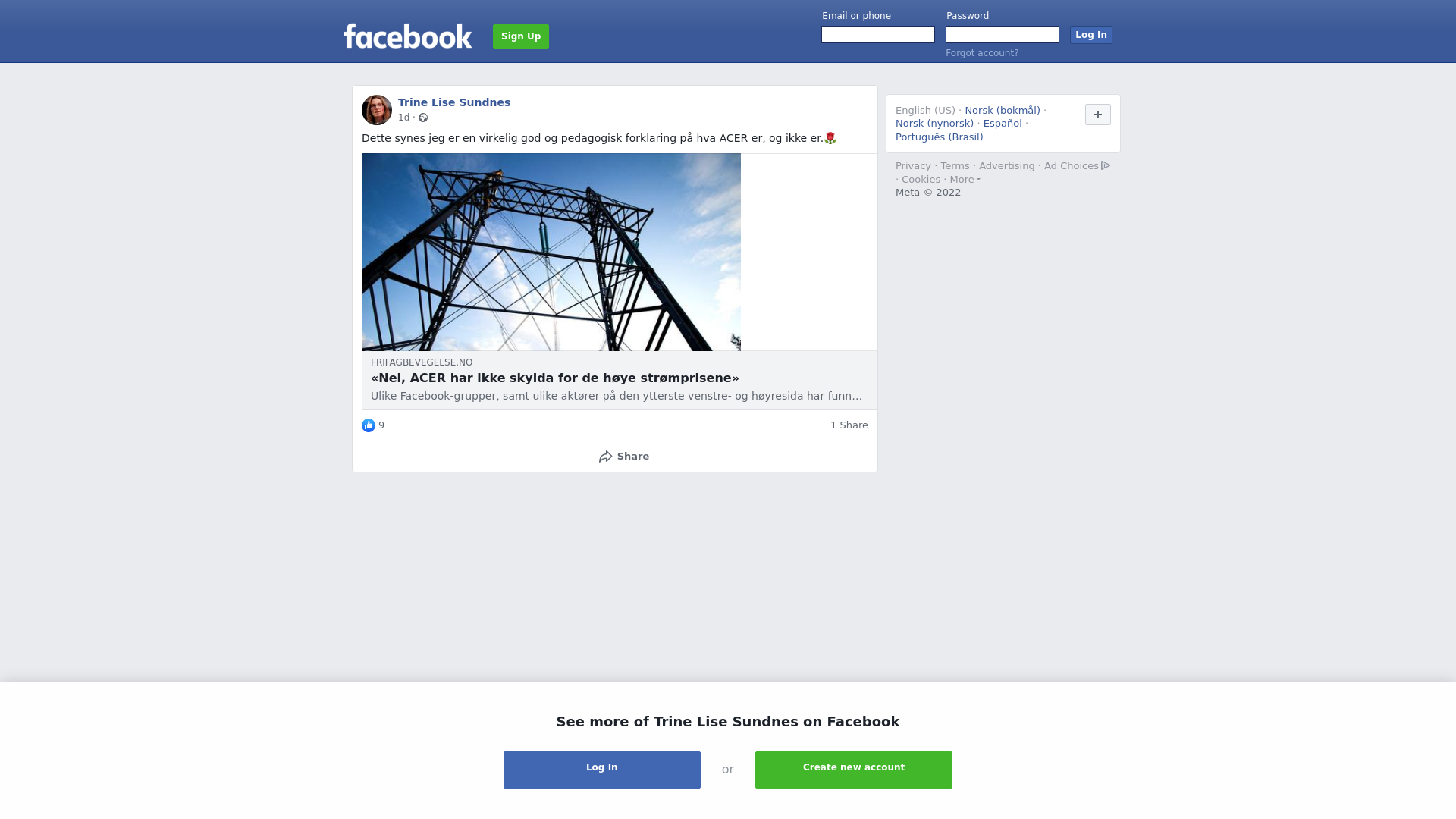Open «Nei, ACER har ikke skylda» article headline
Viewport: 1456px width, 819px height.
tap(555, 378)
